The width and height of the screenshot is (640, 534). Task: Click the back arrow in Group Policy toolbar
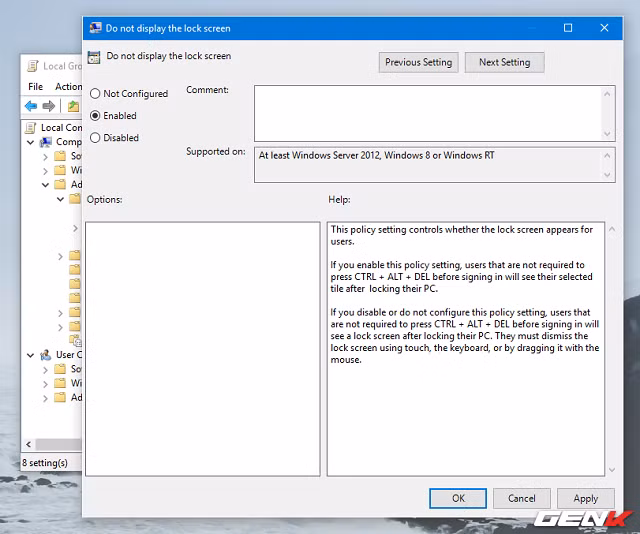[31, 106]
